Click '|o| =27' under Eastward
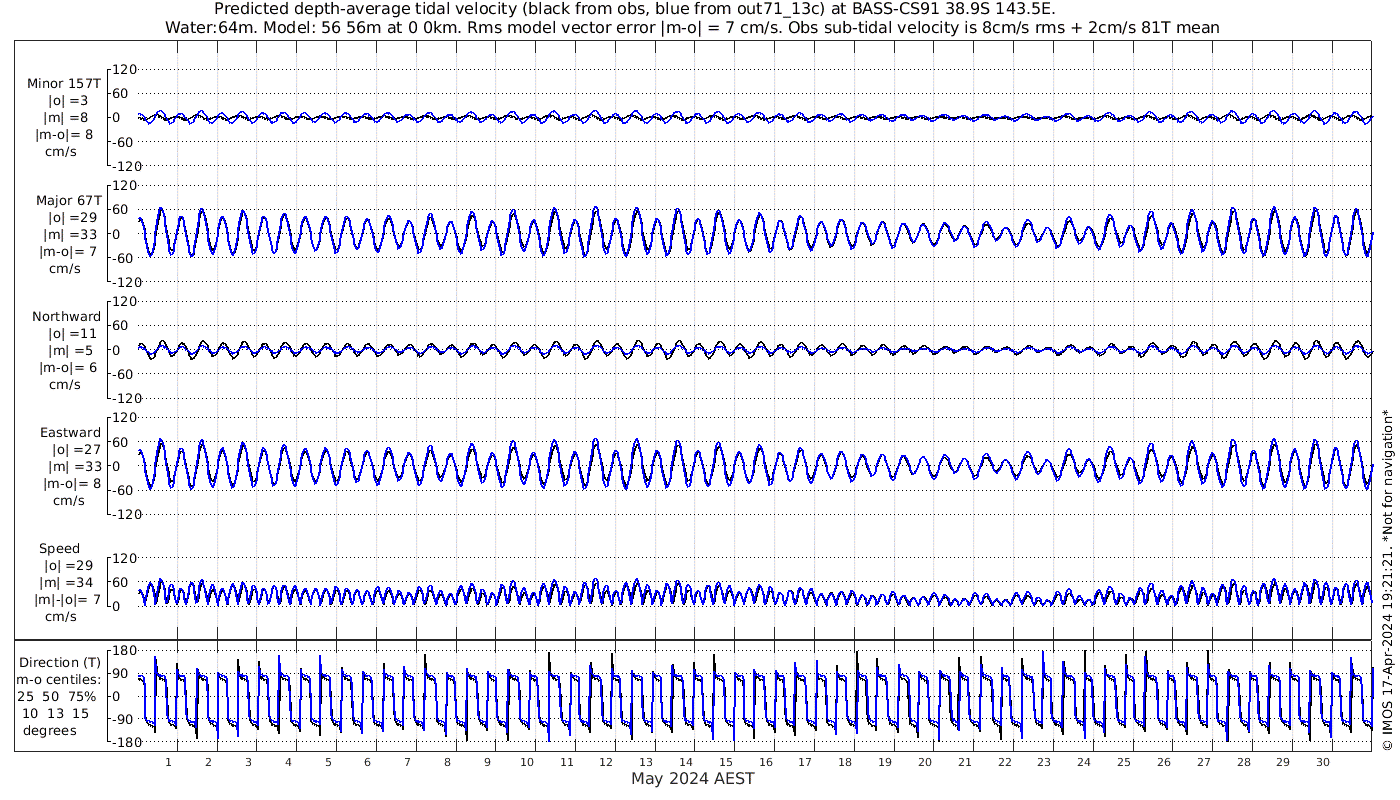1400x800 pixels. (76, 449)
